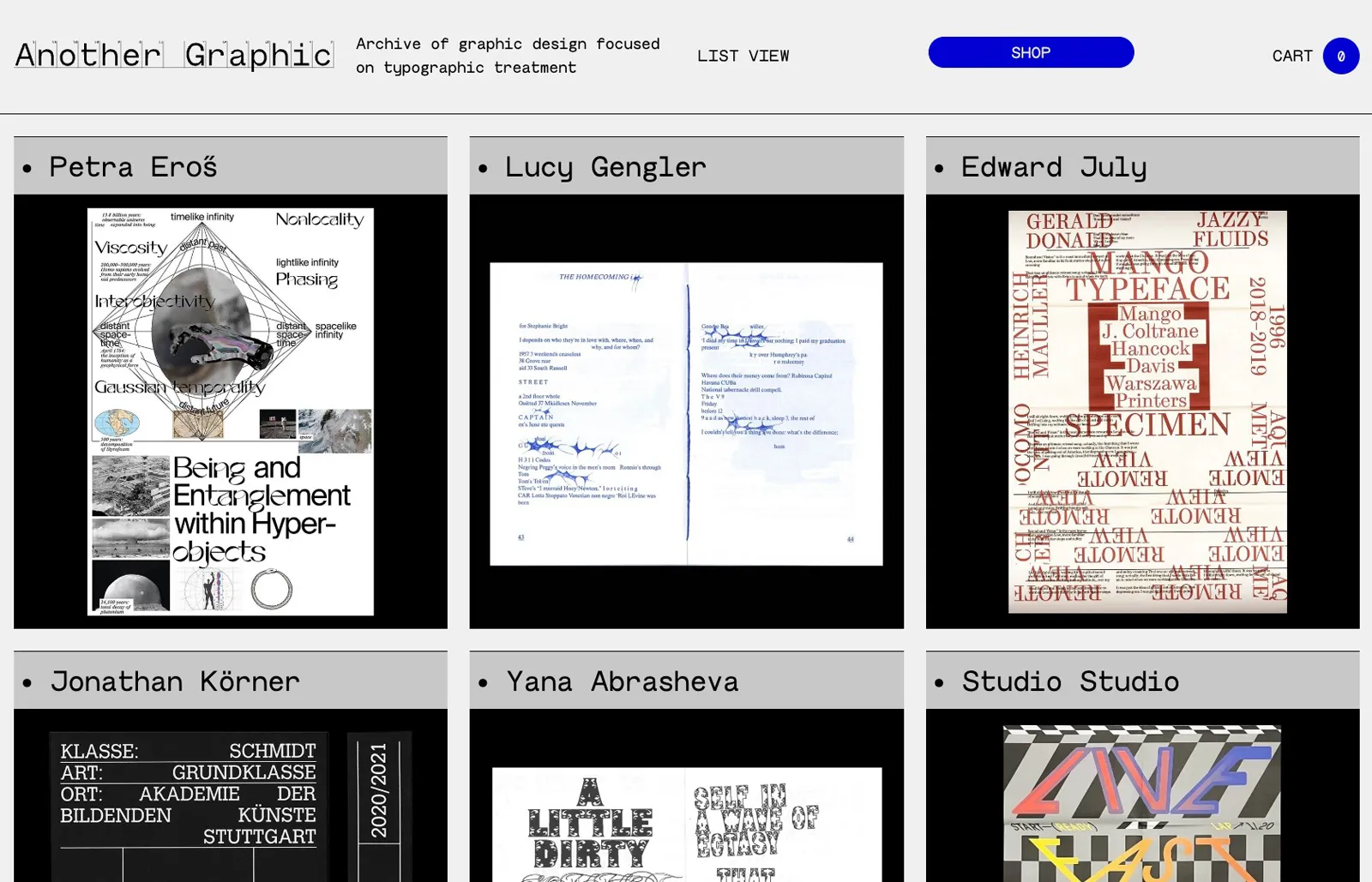Screen dimensions: 1372x882
Task: View the Mango Typeface Specimen poster
Action: 1147,411
